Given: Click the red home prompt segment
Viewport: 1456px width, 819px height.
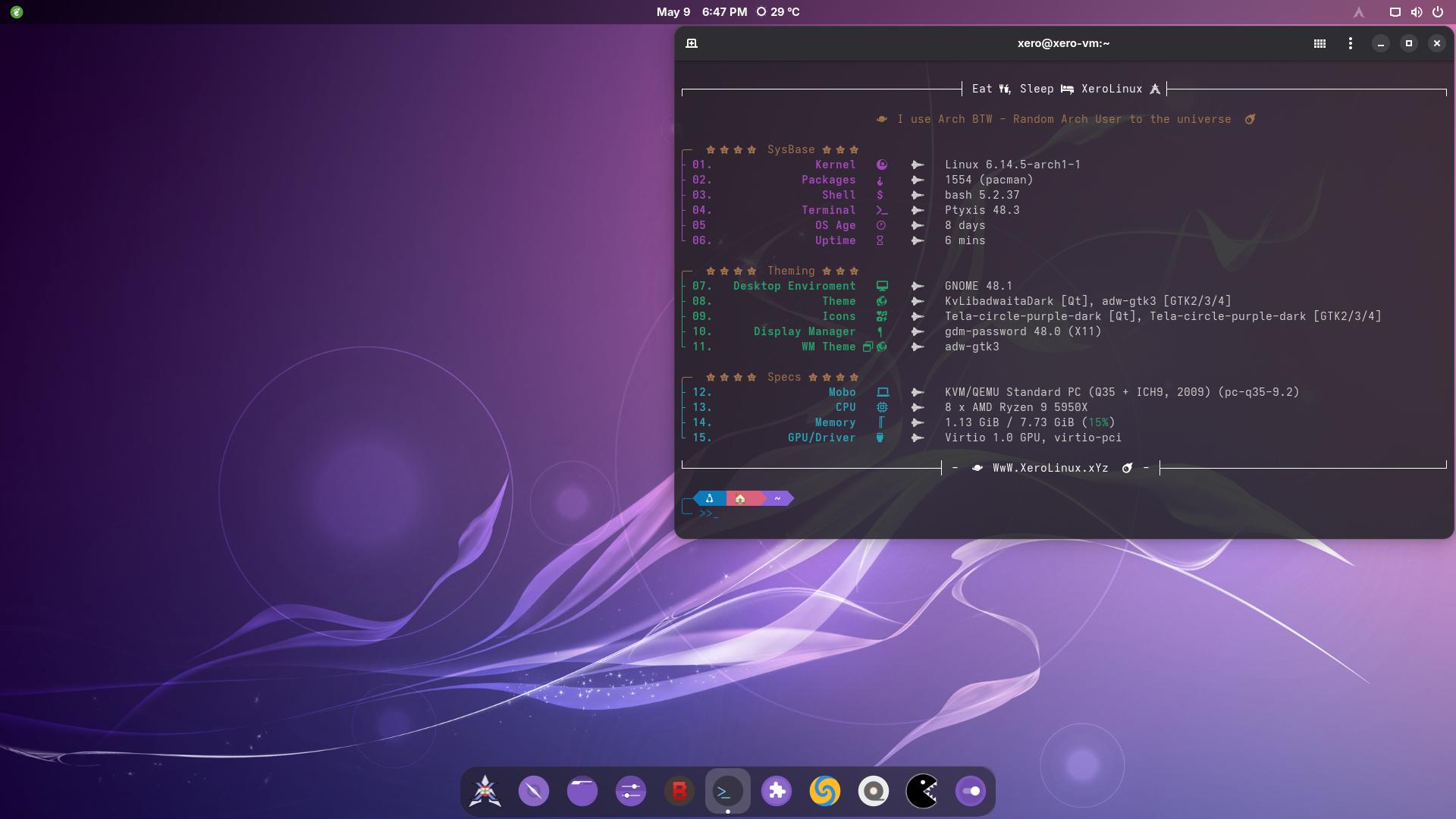Looking at the screenshot, I should 742,498.
